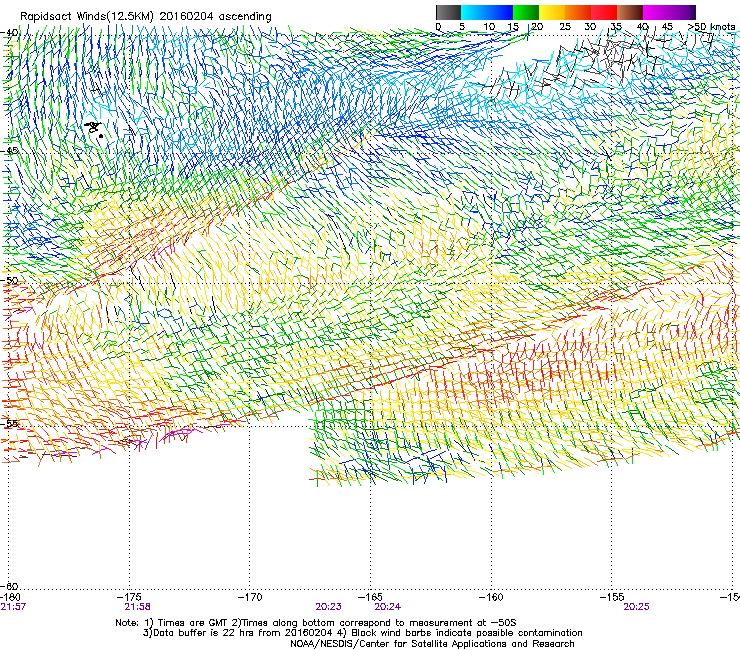
Task: Click the '-40' latitude label
Action: (10, 33)
